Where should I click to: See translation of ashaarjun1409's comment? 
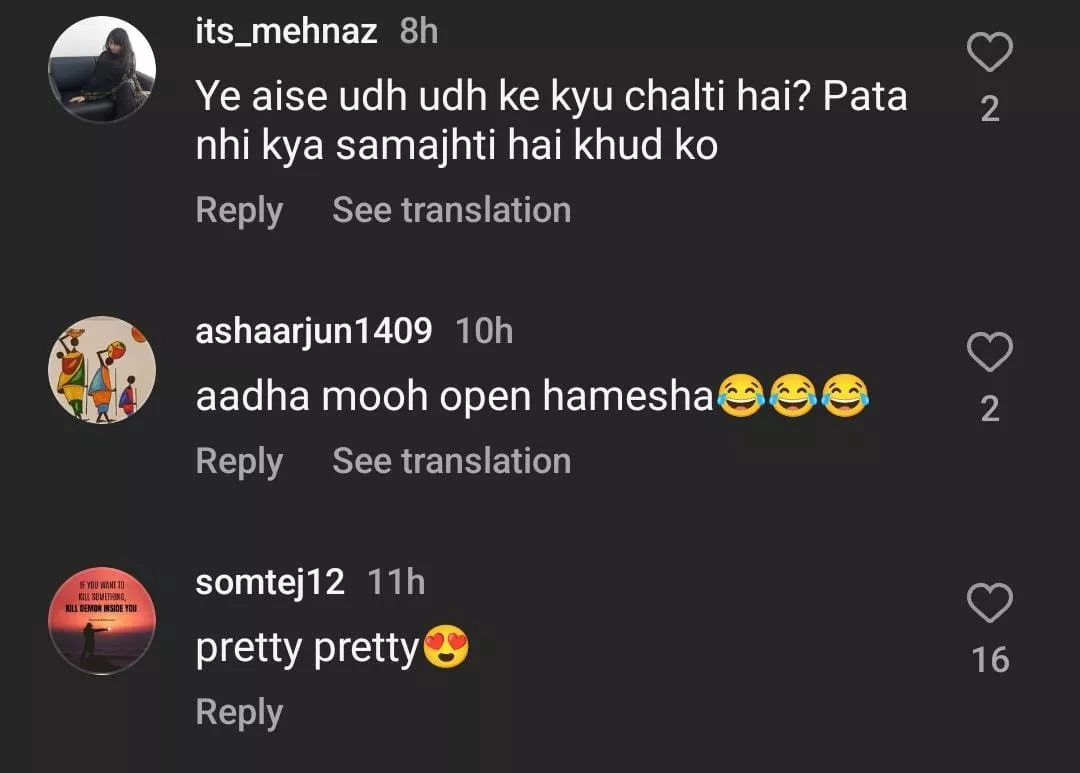point(451,461)
